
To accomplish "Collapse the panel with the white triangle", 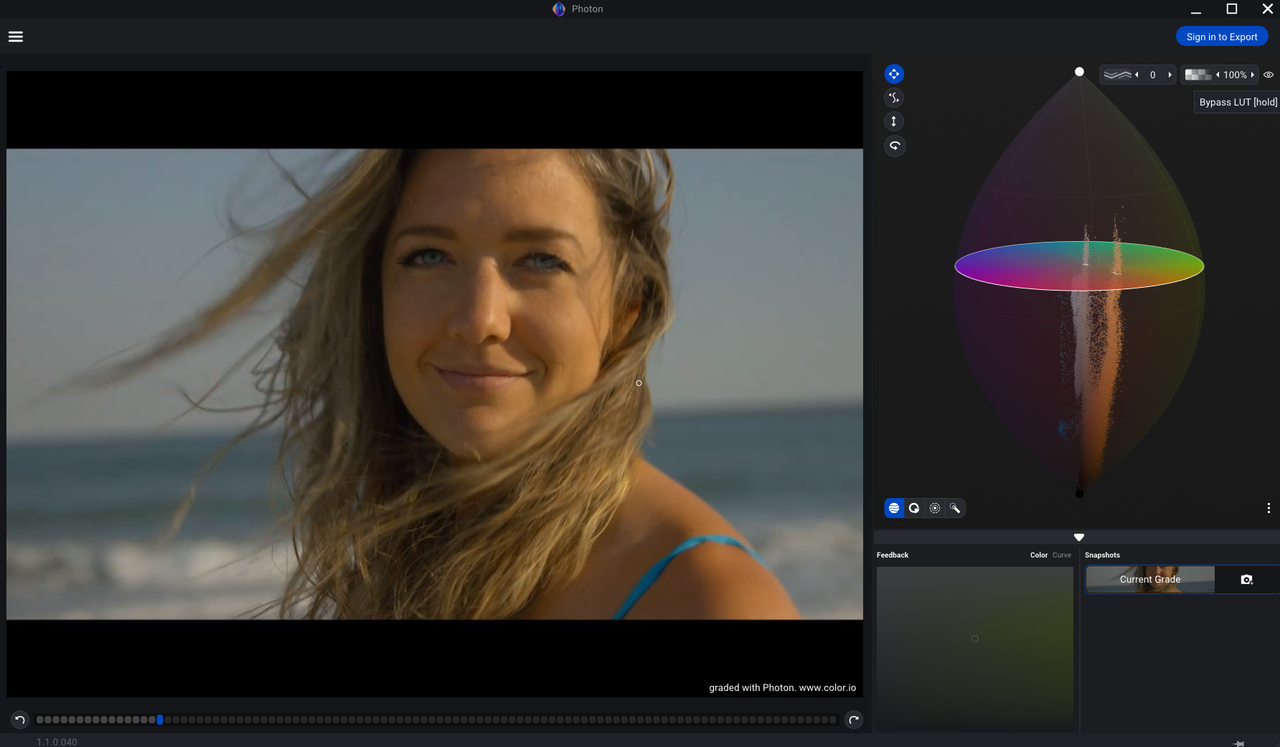I will 1079,537.
